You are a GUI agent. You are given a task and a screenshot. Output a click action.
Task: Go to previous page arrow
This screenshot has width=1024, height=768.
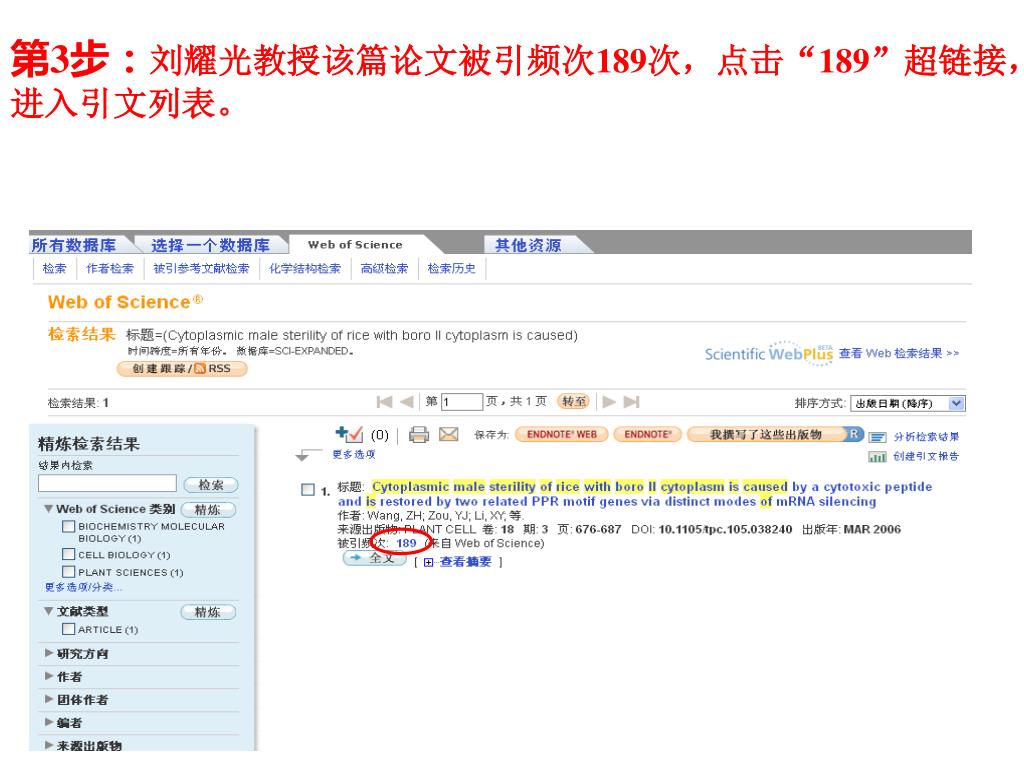pyautogui.click(x=406, y=402)
